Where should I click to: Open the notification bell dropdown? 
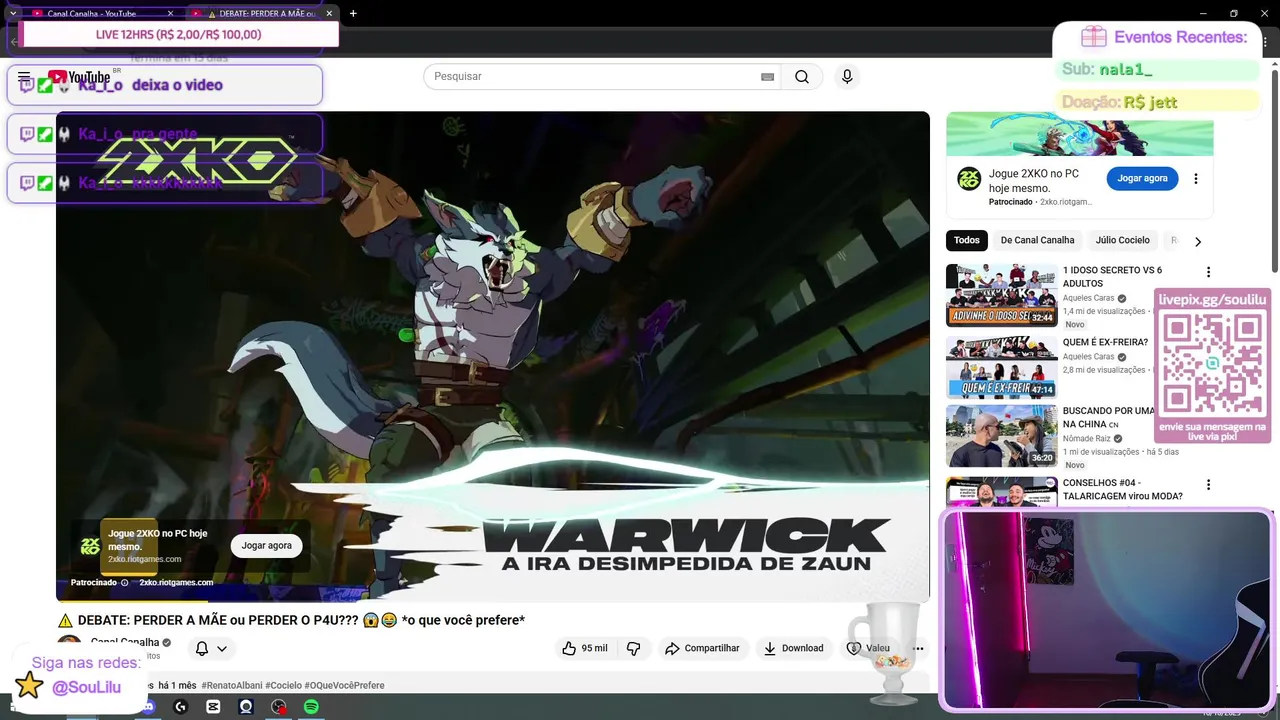(211, 648)
